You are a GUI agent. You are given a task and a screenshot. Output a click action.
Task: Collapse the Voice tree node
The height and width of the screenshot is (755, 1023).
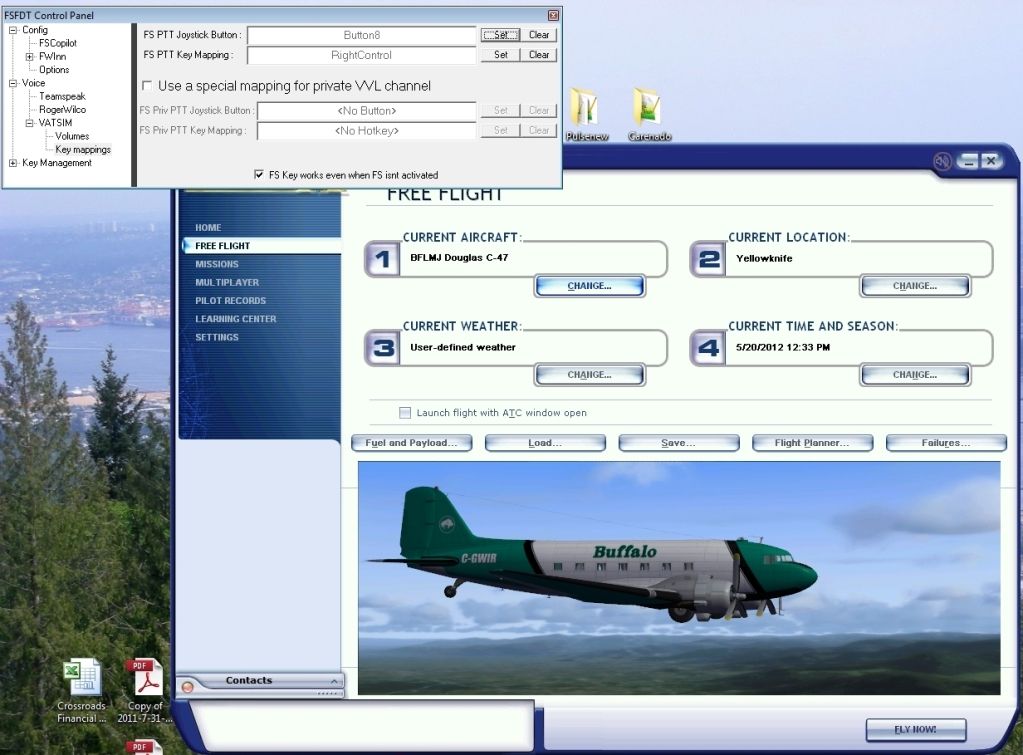pyautogui.click(x=13, y=83)
